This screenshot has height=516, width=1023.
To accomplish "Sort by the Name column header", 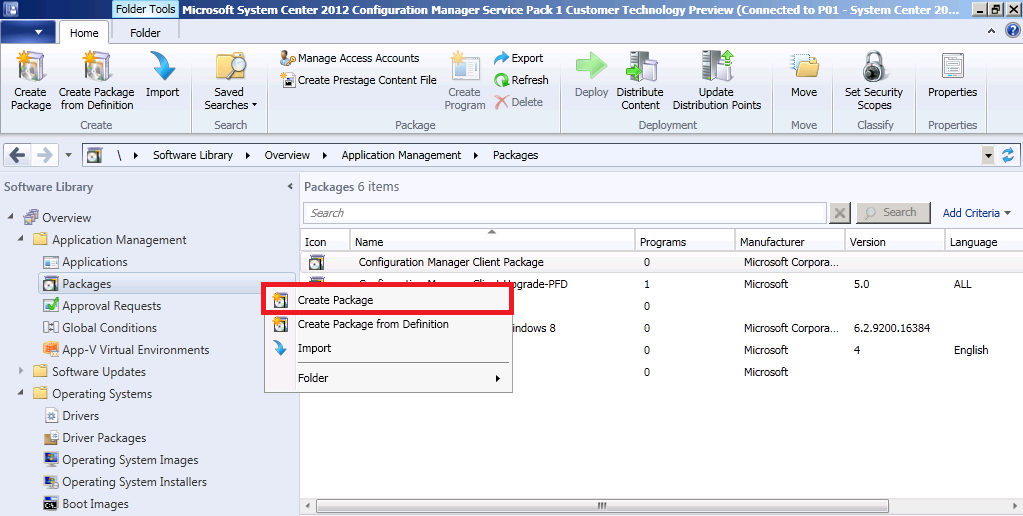I will pyautogui.click(x=493, y=241).
